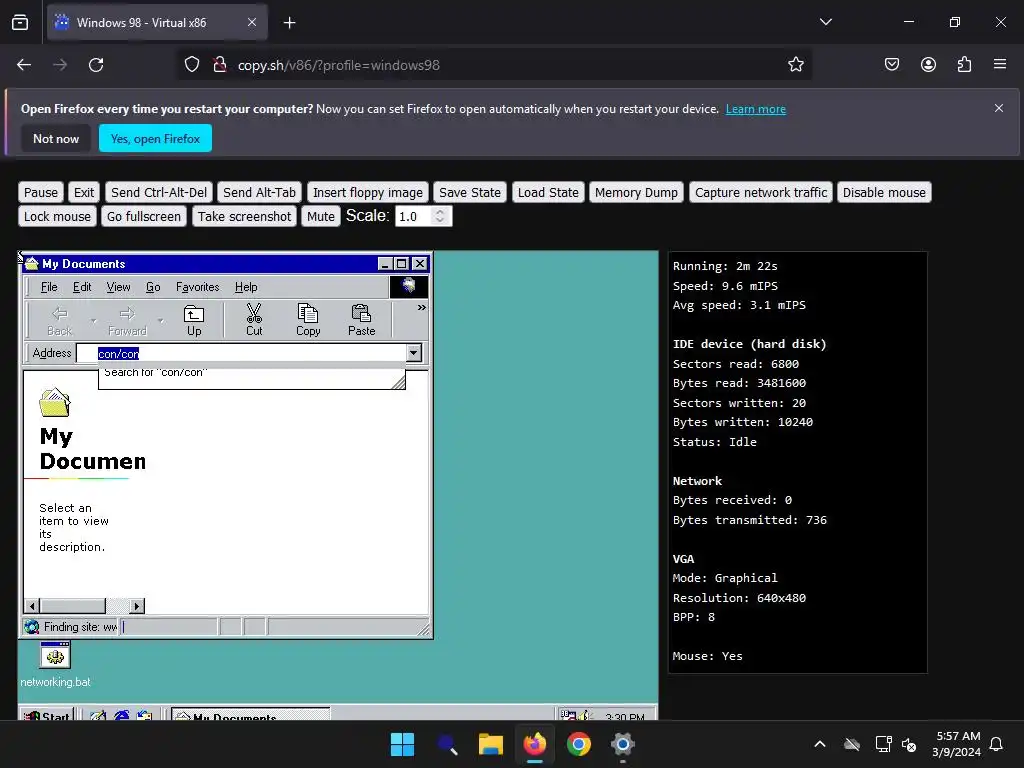Click the site lock security icon
The height and width of the screenshot is (768, 1024).
(220, 65)
